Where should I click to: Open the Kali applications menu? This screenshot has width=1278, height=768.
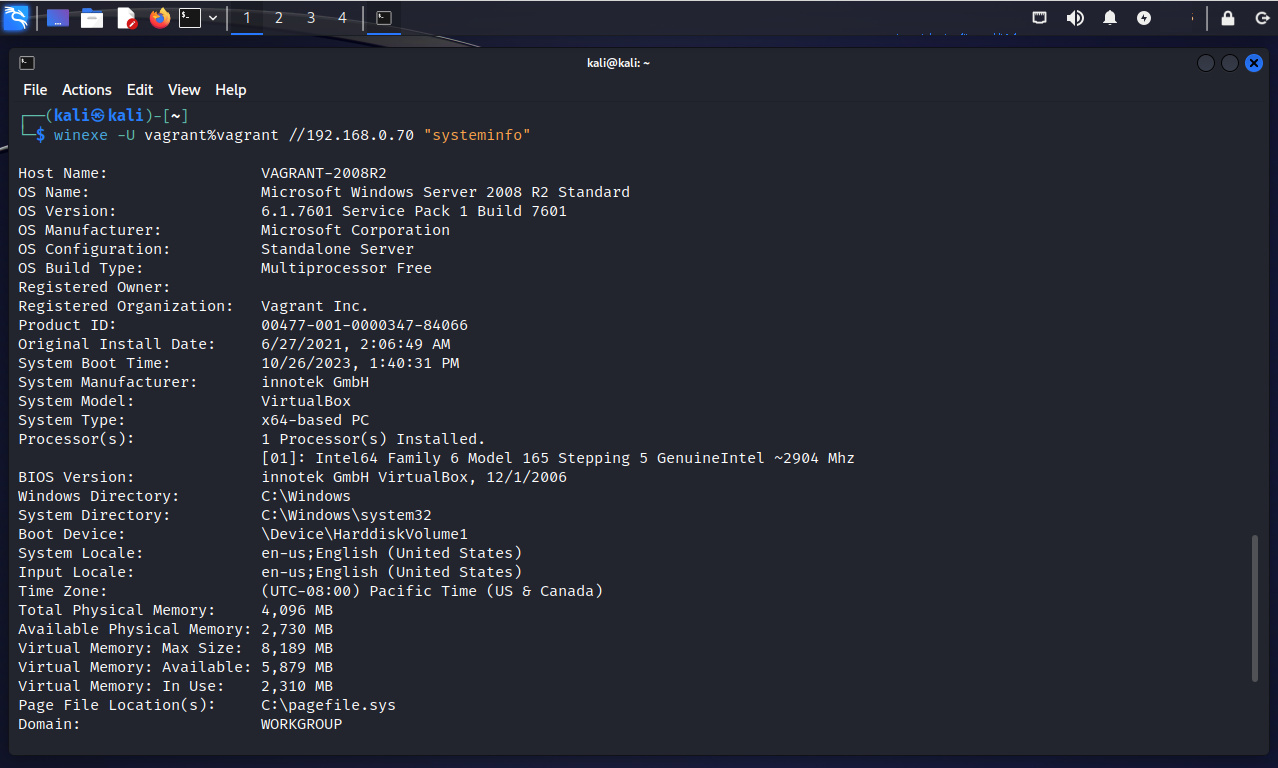pos(16,18)
